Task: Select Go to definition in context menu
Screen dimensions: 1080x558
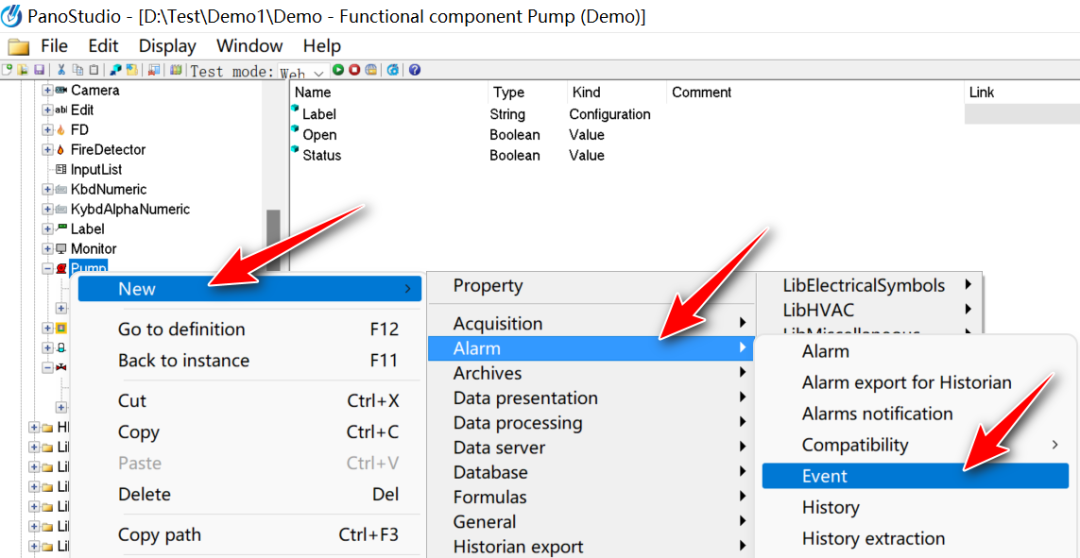Action: [181, 329]
